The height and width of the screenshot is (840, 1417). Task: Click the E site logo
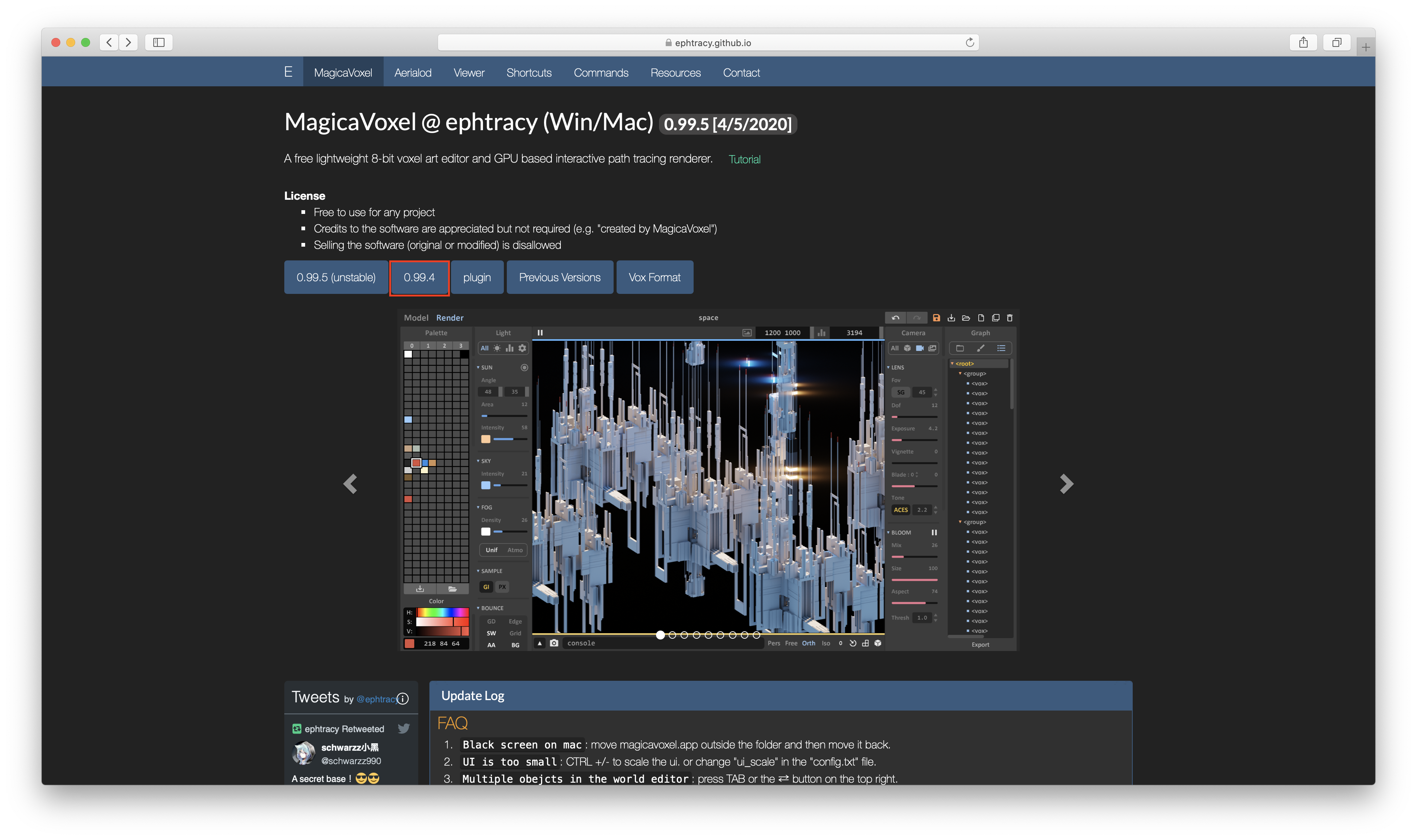(288, 72)
